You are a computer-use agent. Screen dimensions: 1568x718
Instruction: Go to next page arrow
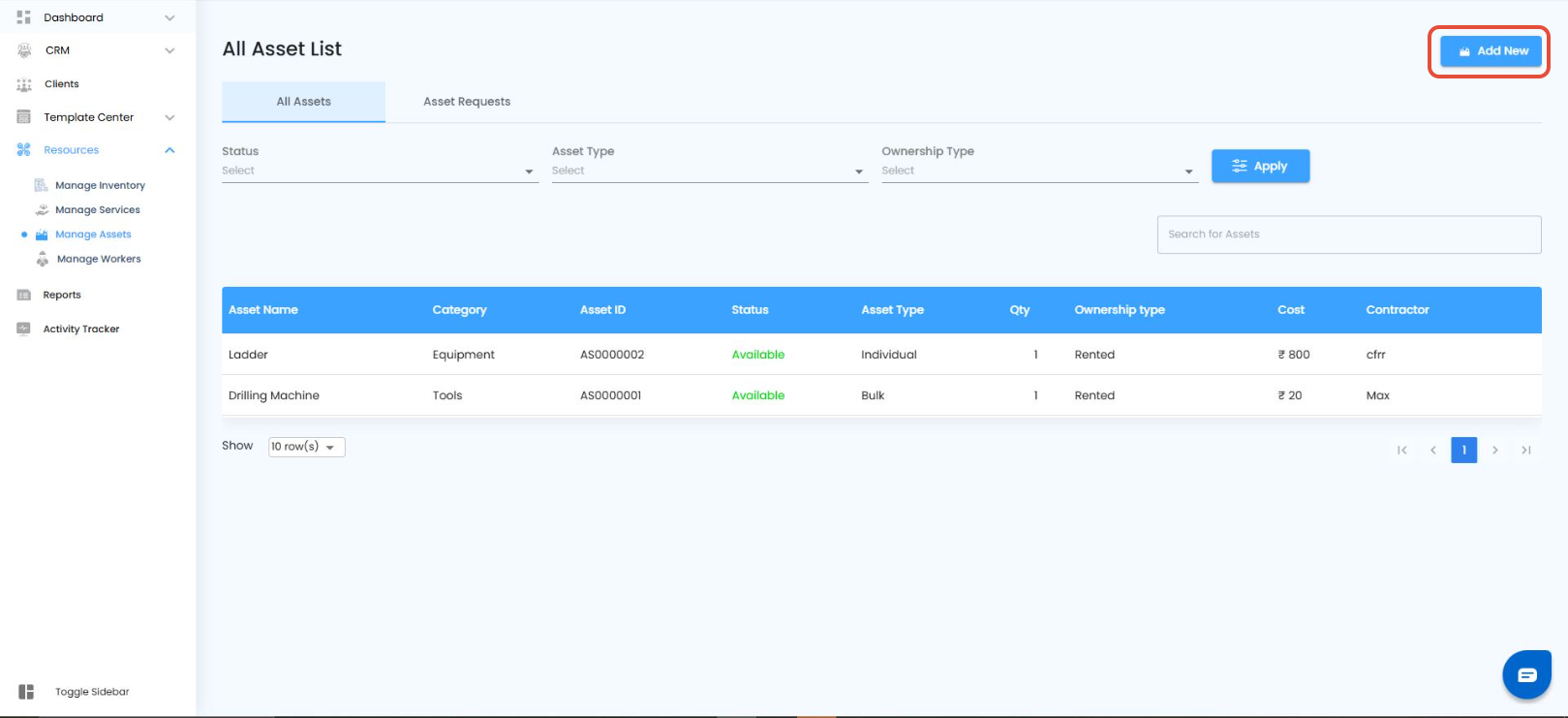click(1495, 450)
